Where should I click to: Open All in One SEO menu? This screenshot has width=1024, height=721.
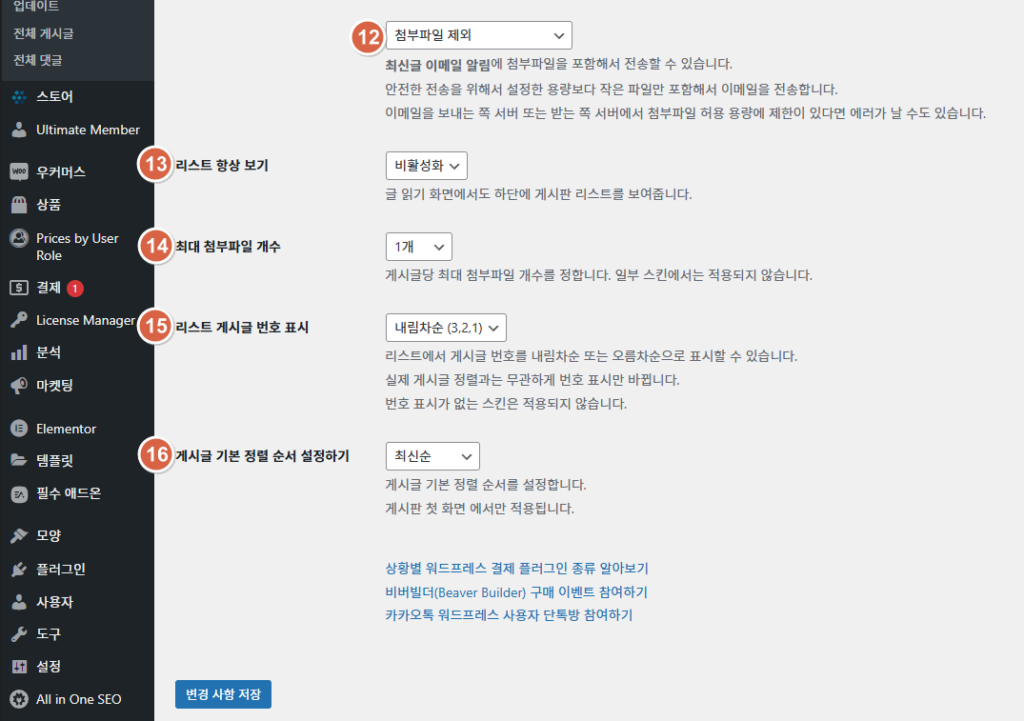[x=77, y=699]
